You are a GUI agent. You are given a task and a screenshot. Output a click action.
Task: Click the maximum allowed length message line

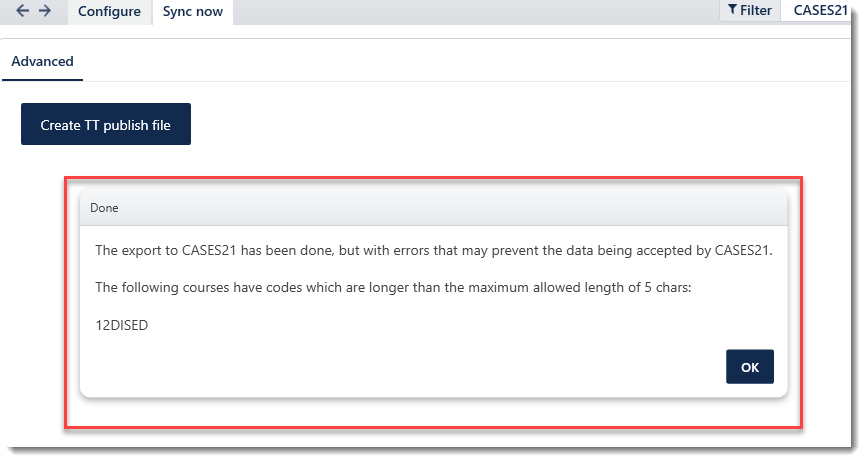tap(393, 288)
